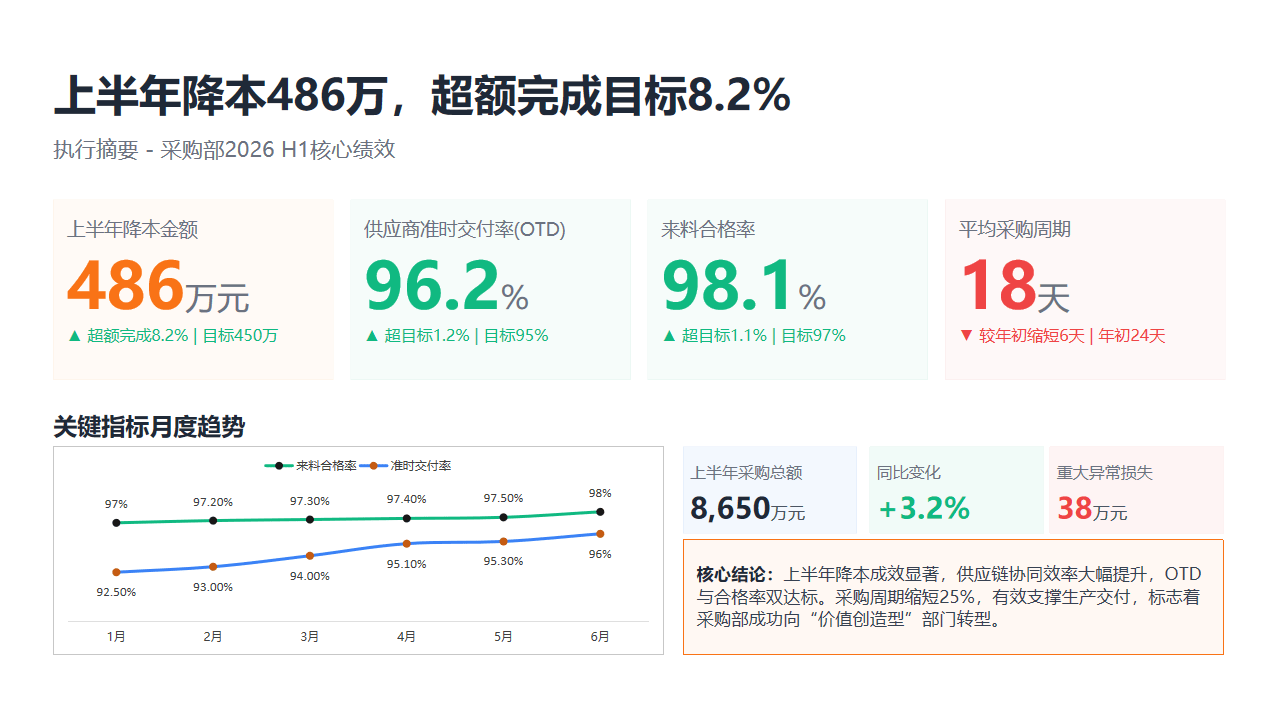Select the 96.2% OTD value
This screenshot has width=1280, height=720.
coord(446,286)
